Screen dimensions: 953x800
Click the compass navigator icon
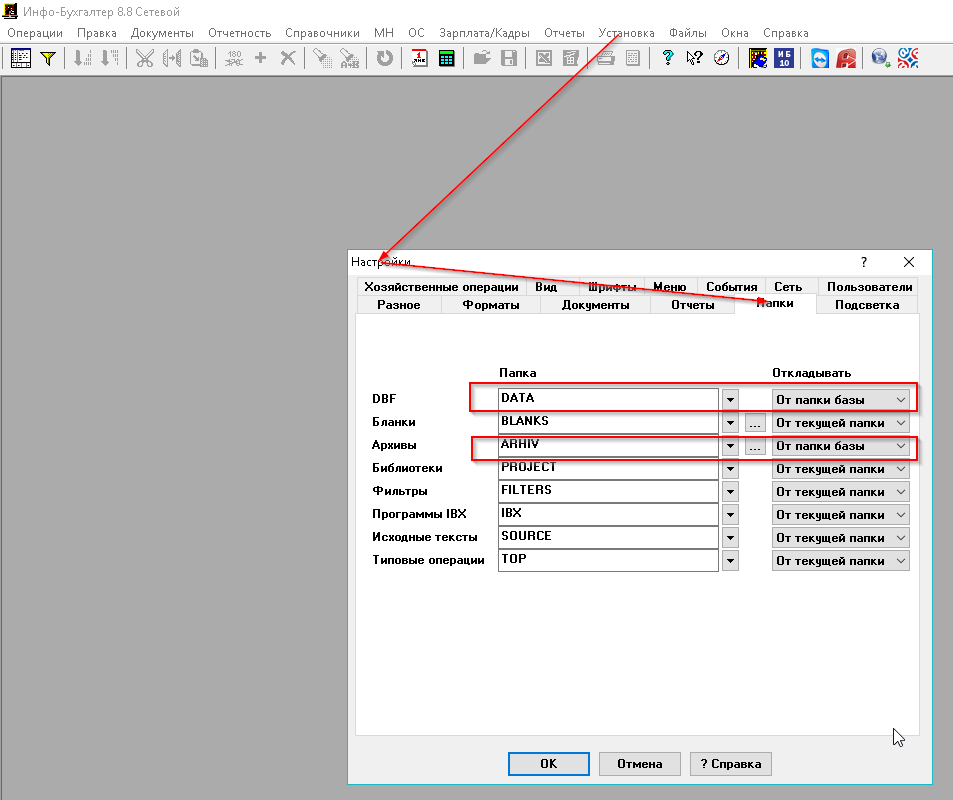pyautogui.click(x=721, y=58)
